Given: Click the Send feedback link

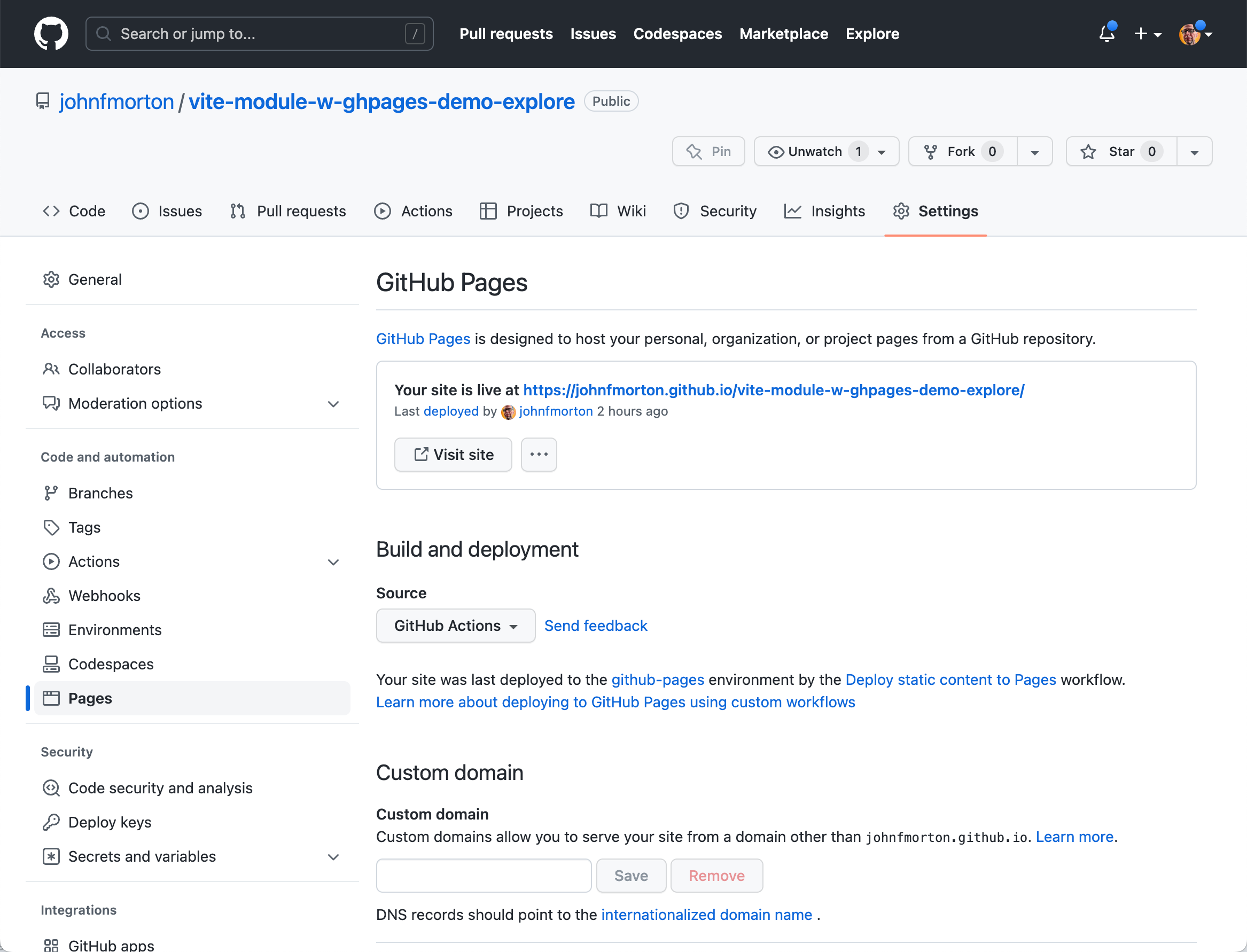Looking at the screenshot, I should 596,626.
